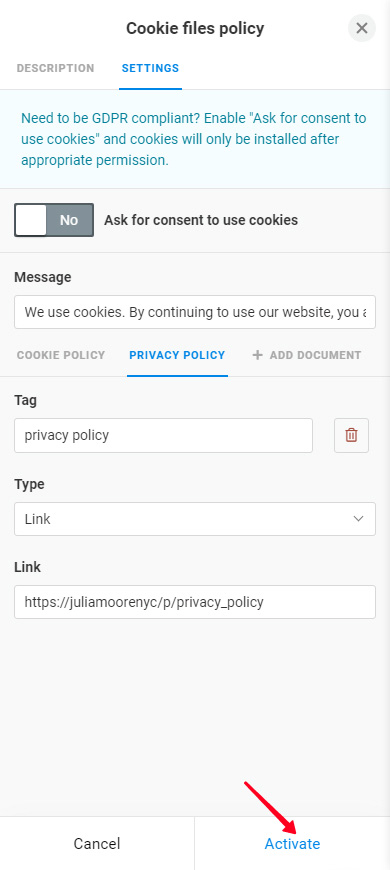Click the Ask for consent label text
Screen dimensions: 390x870
tap(201, 220)
